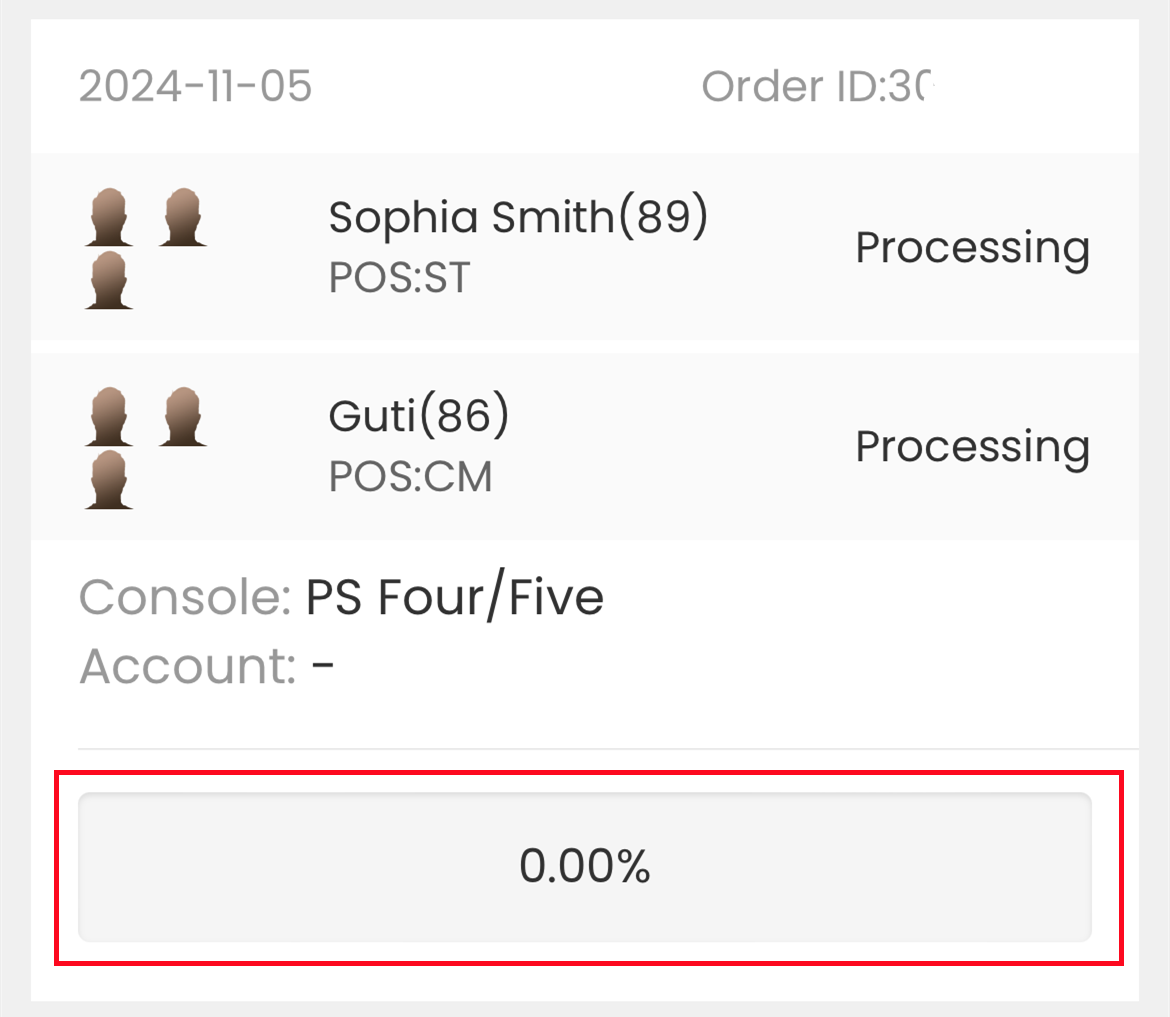The width and height of the screenshot is (1170, 1017).
Task: Select the Guti(86) player name
Action: [x=419, y=416]
